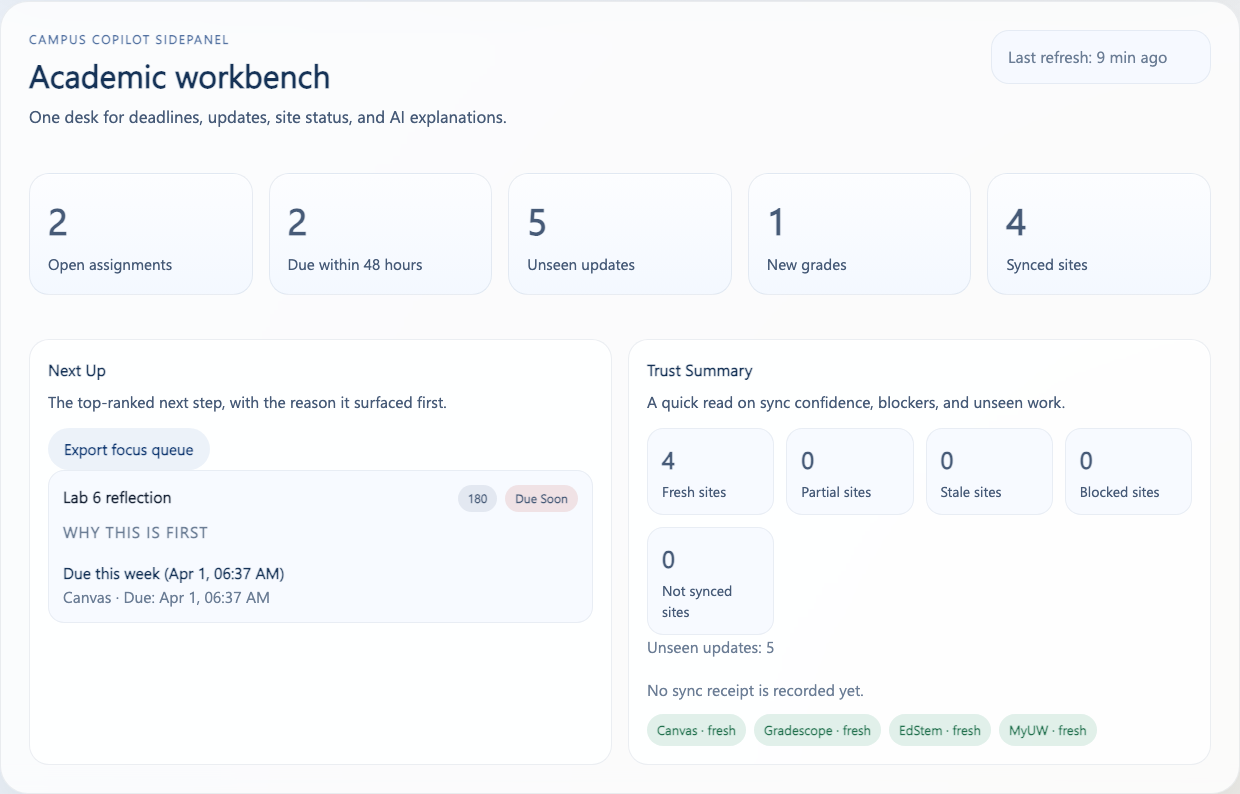Open the Lab 6 reflection task card
1240x794 pixels.
320,546
